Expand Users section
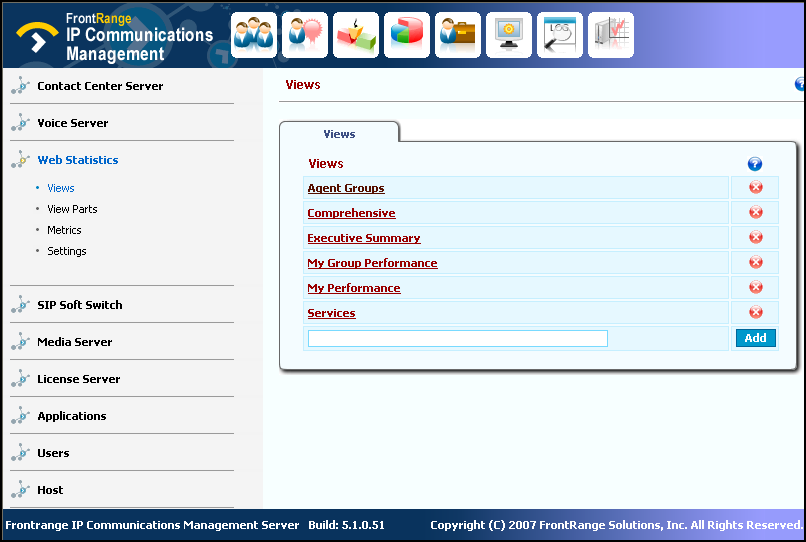The height and width of the screenshot is (542, 806). tap(53, 453)
